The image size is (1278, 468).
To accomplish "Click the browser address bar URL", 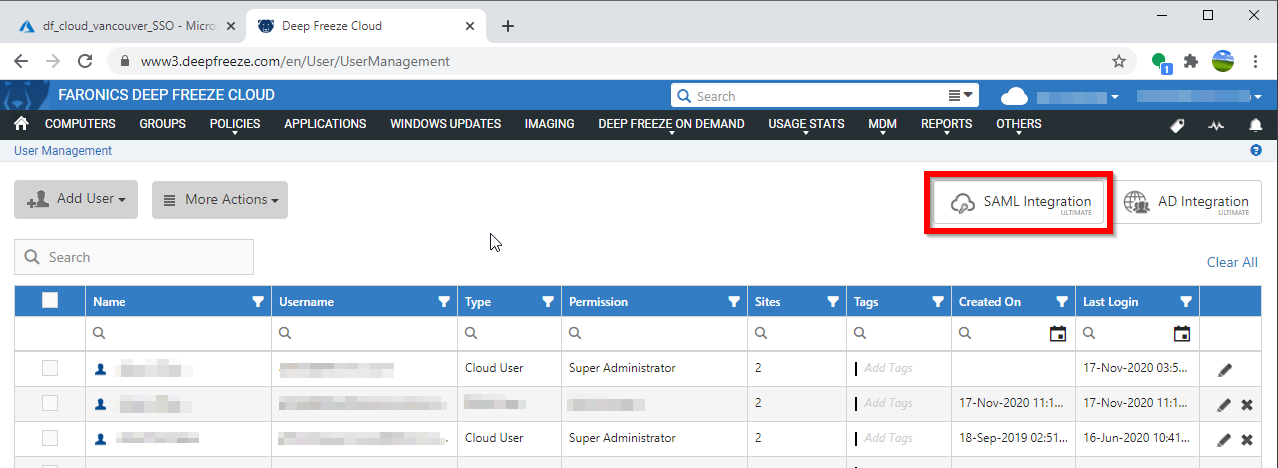I will 295,61.
